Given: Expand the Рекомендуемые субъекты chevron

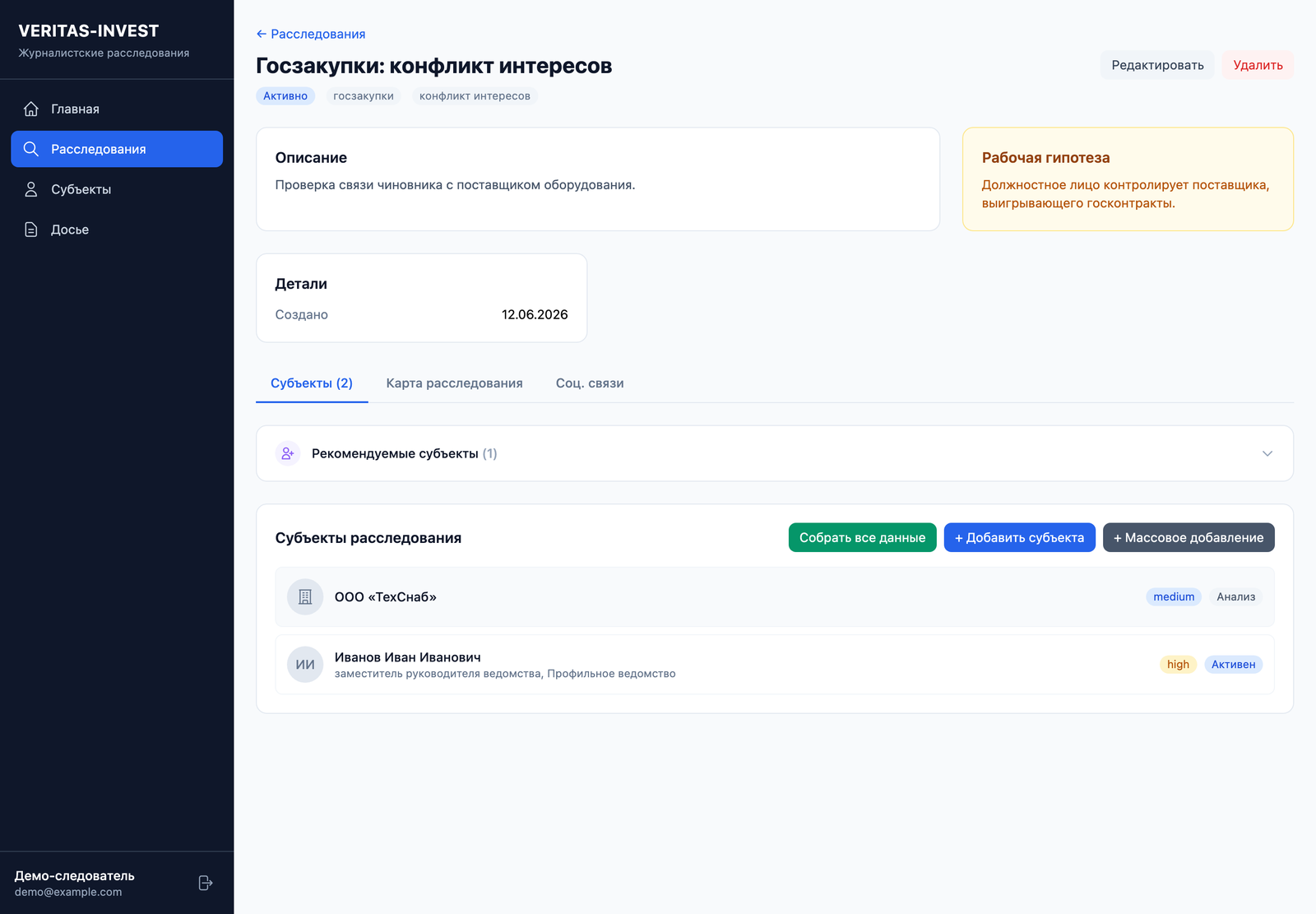Looking at the screenshot, I should pyautogui.click(x=1267, y=453).
